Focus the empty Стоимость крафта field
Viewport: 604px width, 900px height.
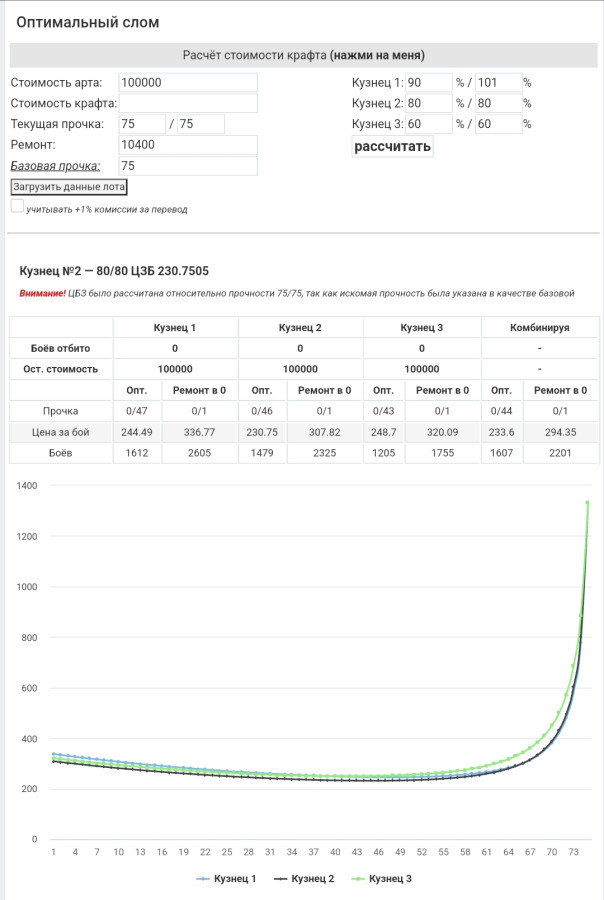click(x=188, y=103)
